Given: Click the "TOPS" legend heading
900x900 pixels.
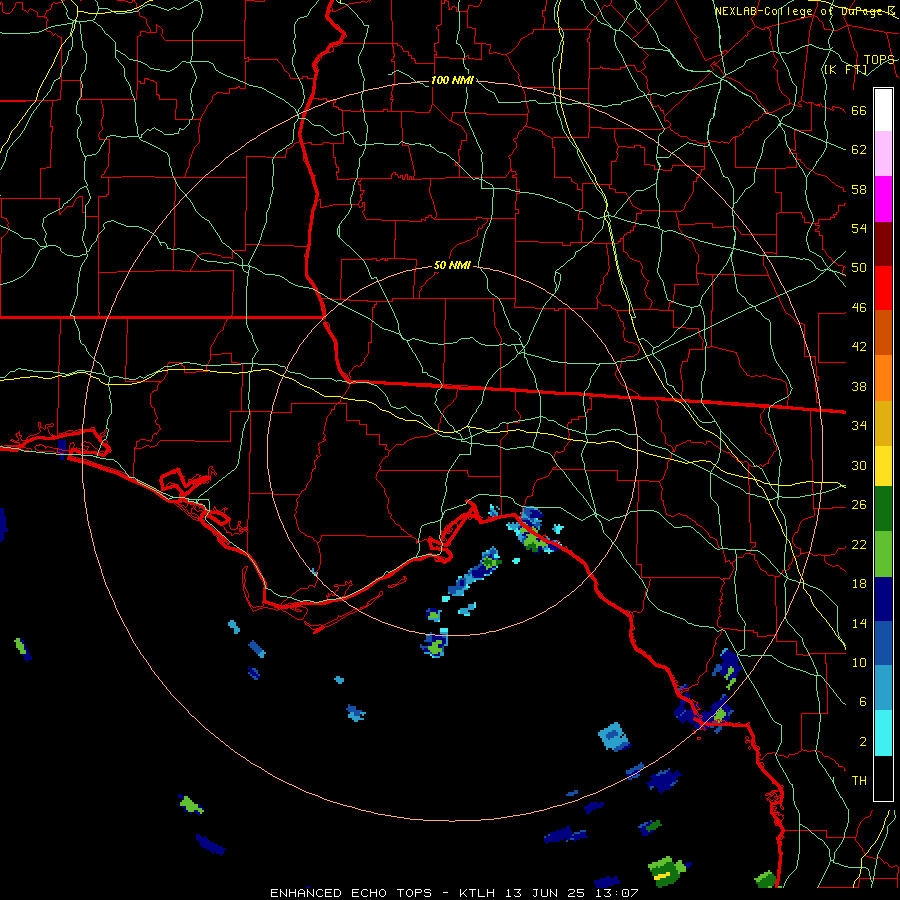Looking at the screenshot, I should pyautogui.click(x=879, y=60).
